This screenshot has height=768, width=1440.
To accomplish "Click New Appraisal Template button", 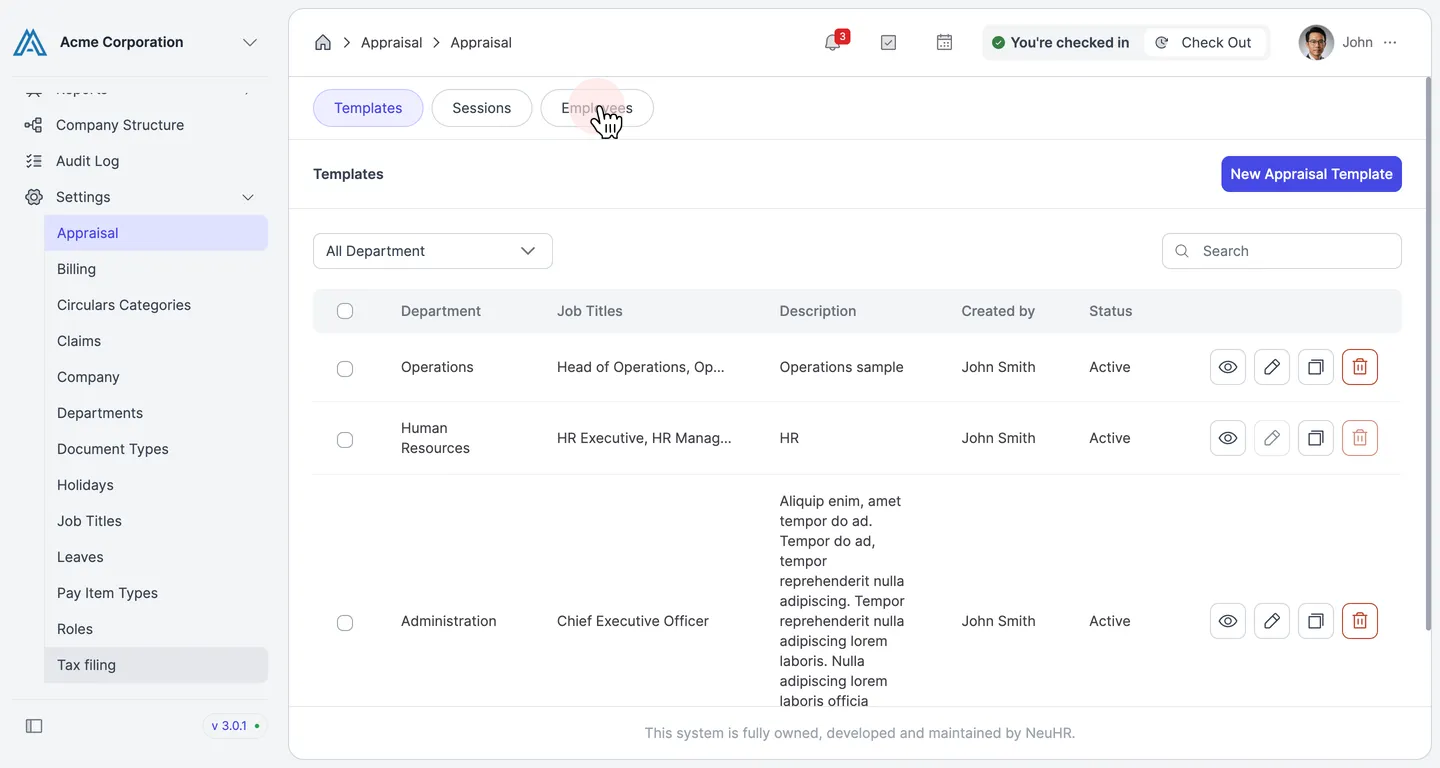I will click(x=1311, y=174).
